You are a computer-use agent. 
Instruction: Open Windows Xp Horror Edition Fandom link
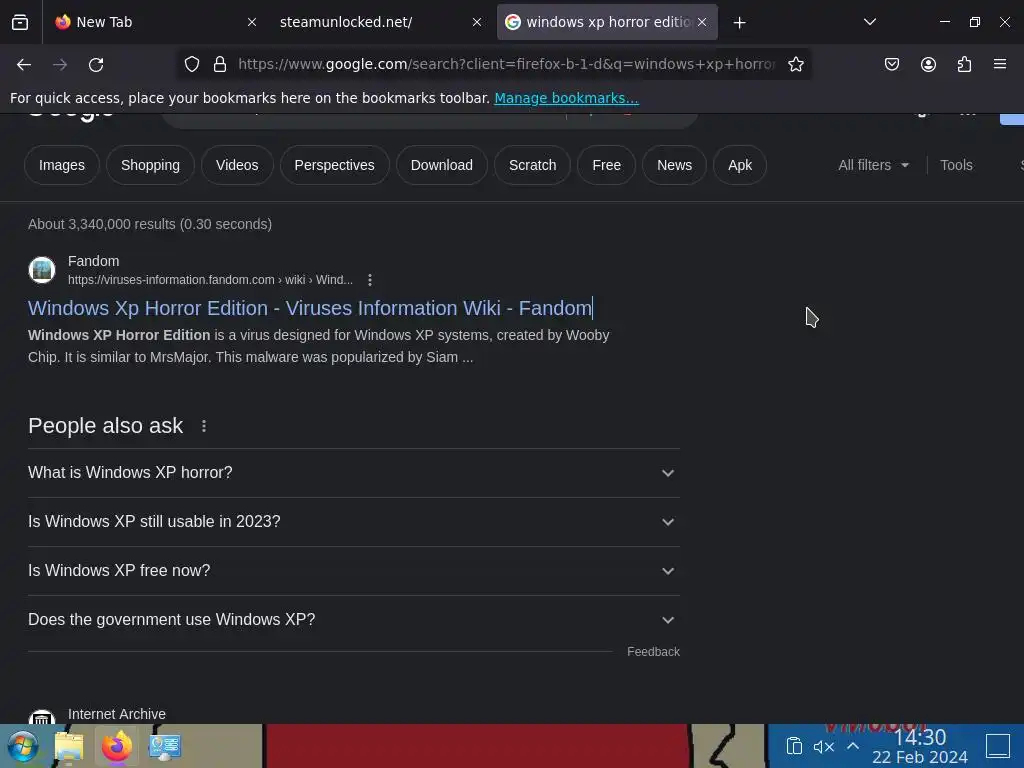click(310, 308)
